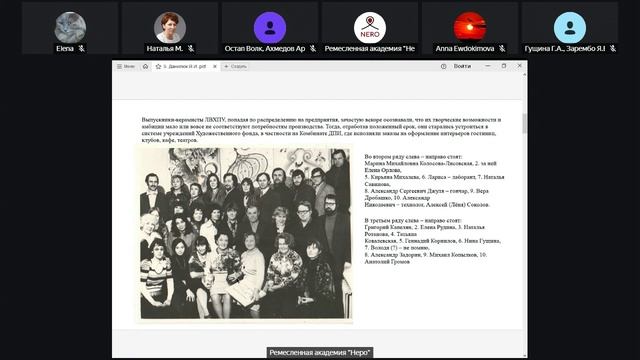Click the PDF vertical scrollbar thumb

(524, 123)
